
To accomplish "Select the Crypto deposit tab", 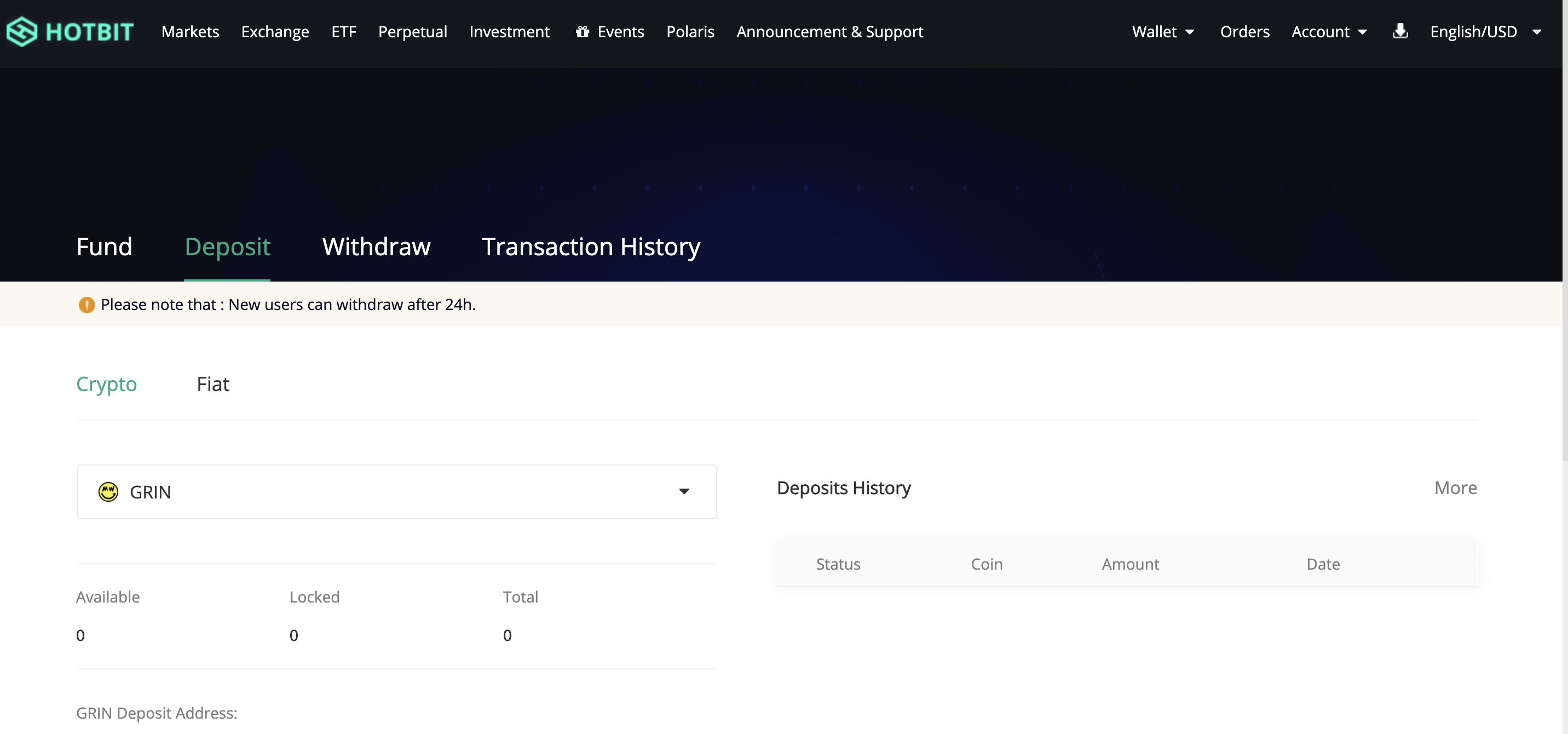I will (107, 384).
